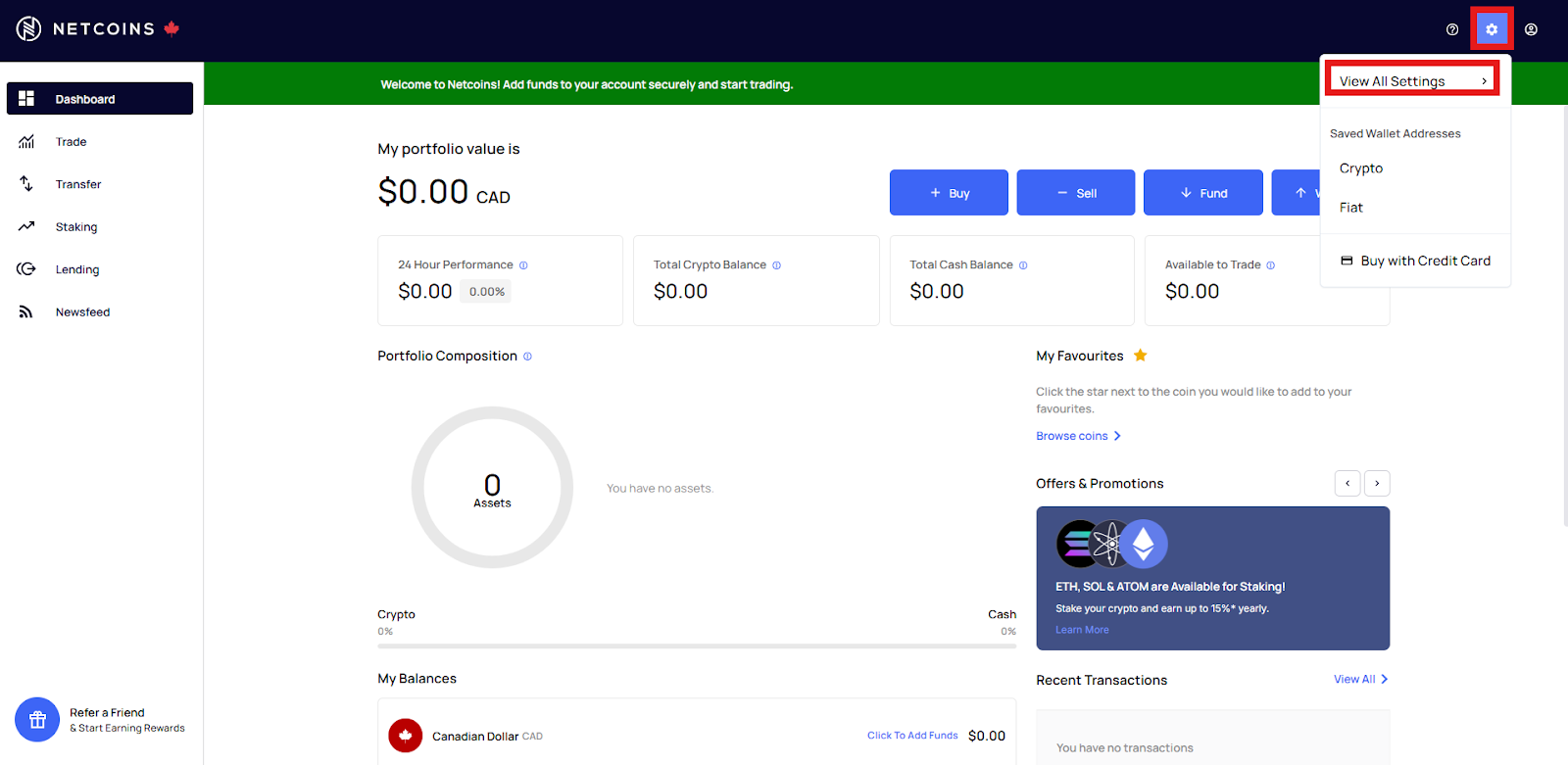
Task: Follow the Browse coins link
Action: 1078,436
